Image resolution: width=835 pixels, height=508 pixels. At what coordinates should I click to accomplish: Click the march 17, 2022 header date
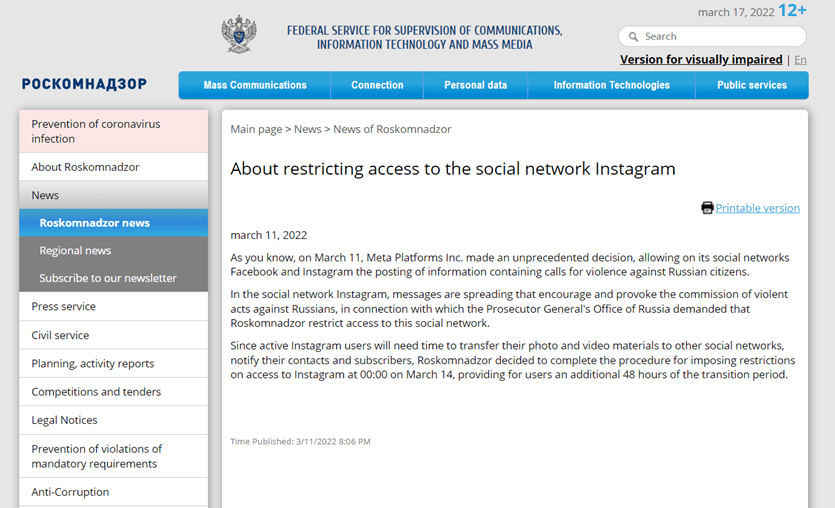(736, 12)
